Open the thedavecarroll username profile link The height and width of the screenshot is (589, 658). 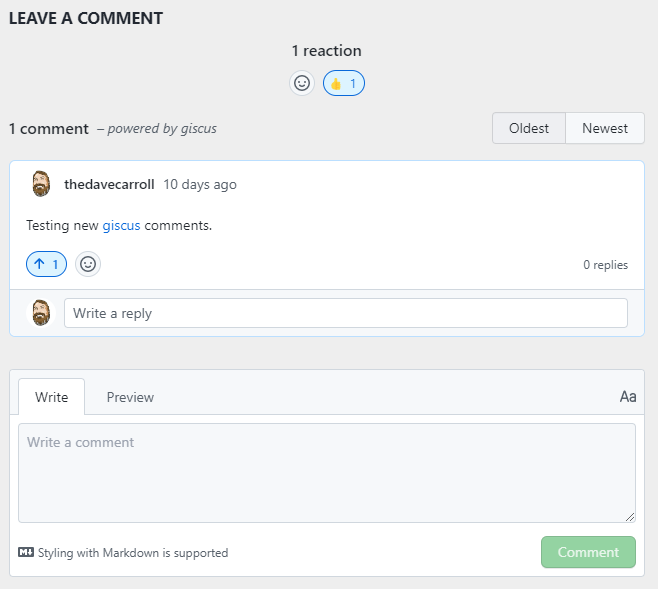click(x=109, y=184)
